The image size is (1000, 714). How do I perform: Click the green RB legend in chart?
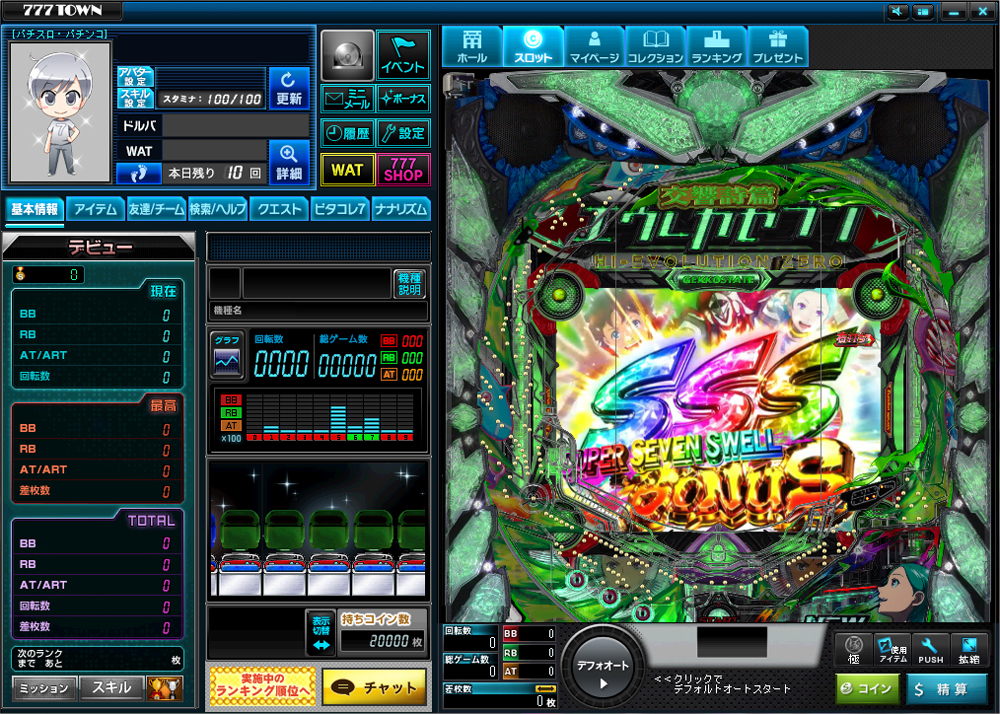click(x=231, y=412)
